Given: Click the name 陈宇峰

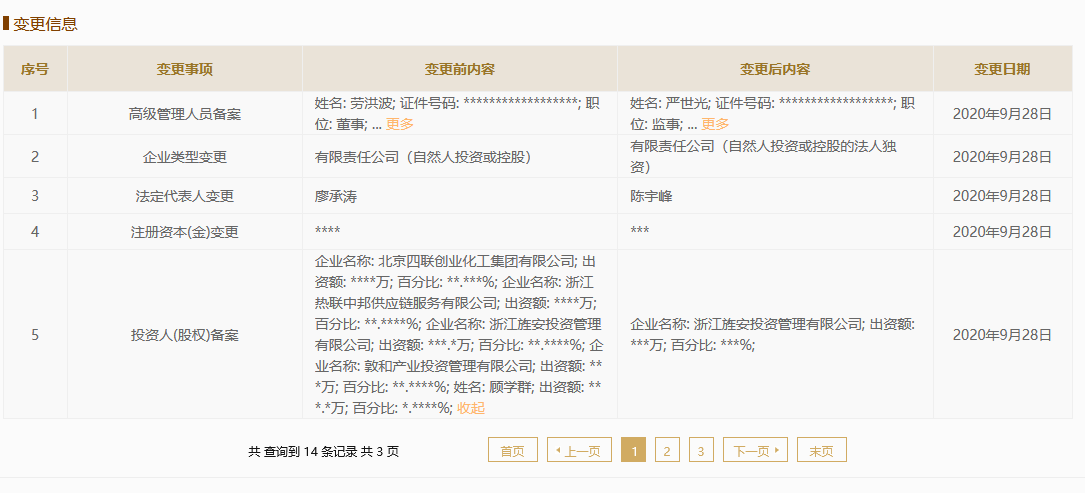Looking at the screenshot, I should click(651, 197).
